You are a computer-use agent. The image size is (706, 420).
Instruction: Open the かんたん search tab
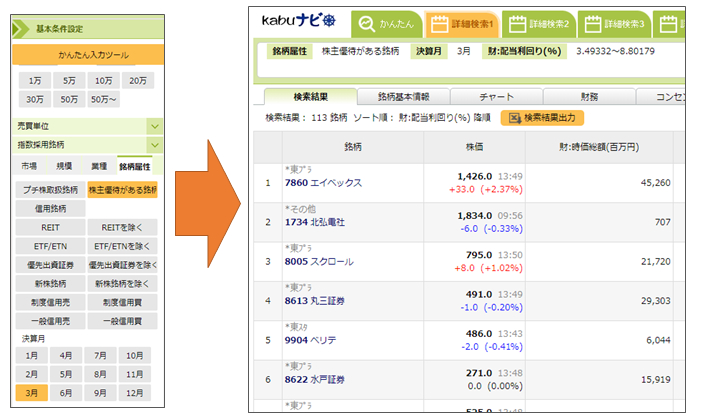pos(386,24)
